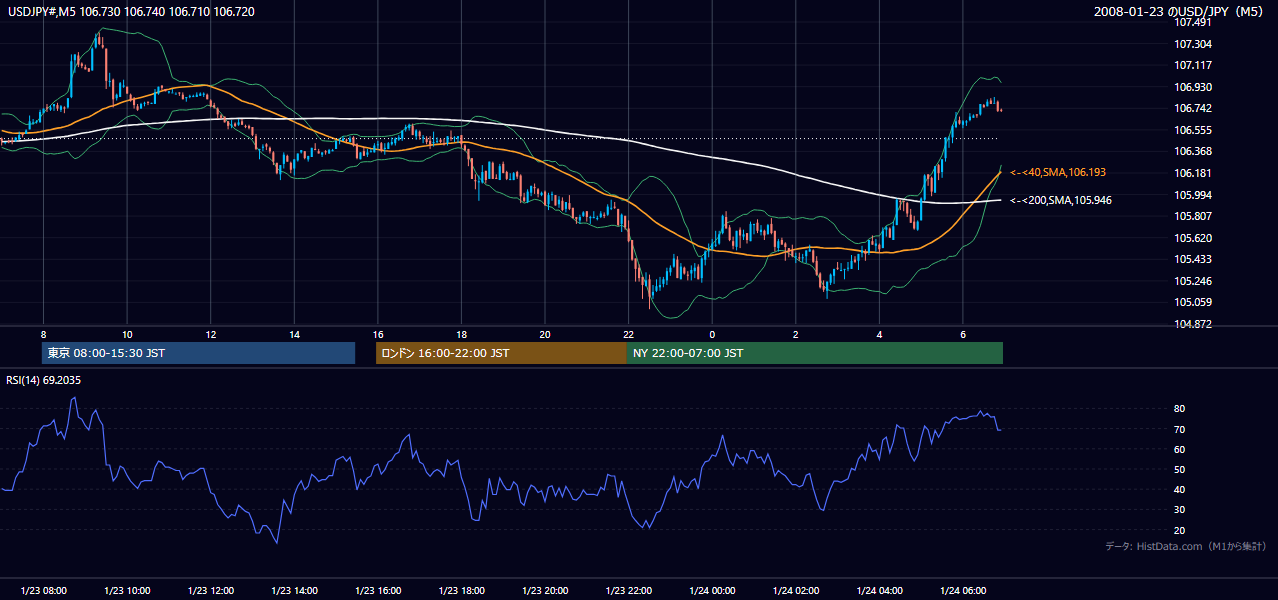
Task: Click the 105.246 price axis label
Action: pos(1193,281)
